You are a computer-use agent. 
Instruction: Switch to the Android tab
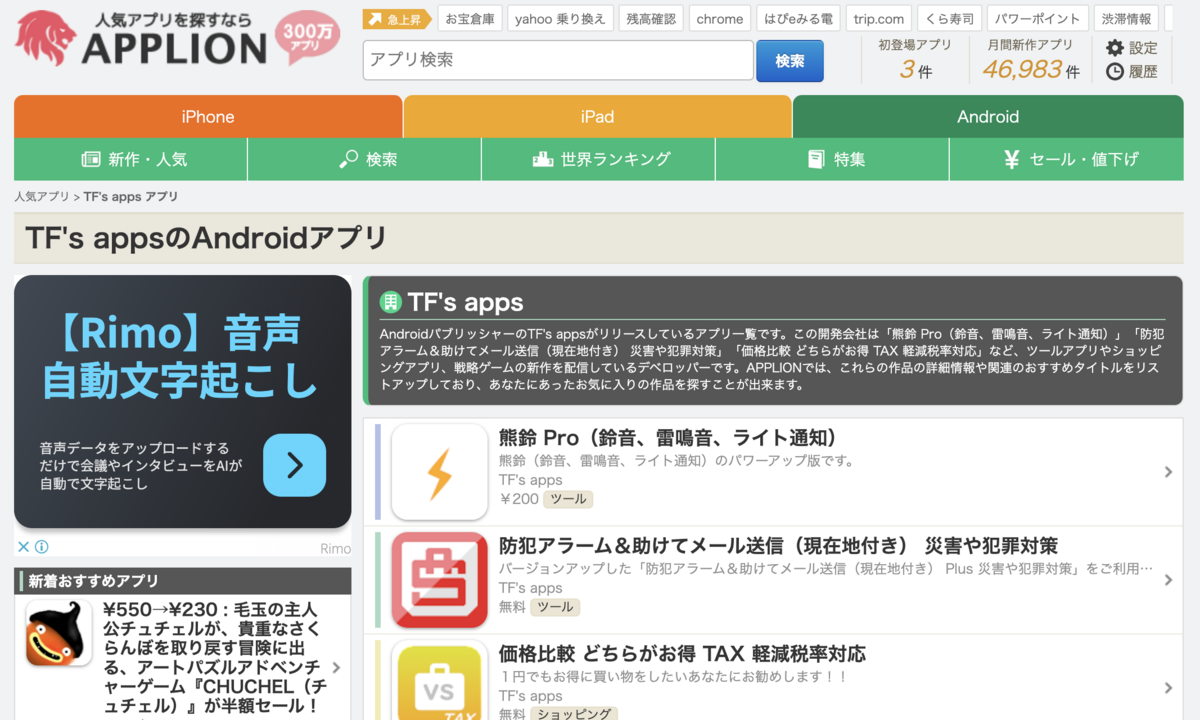pos(988,117)
